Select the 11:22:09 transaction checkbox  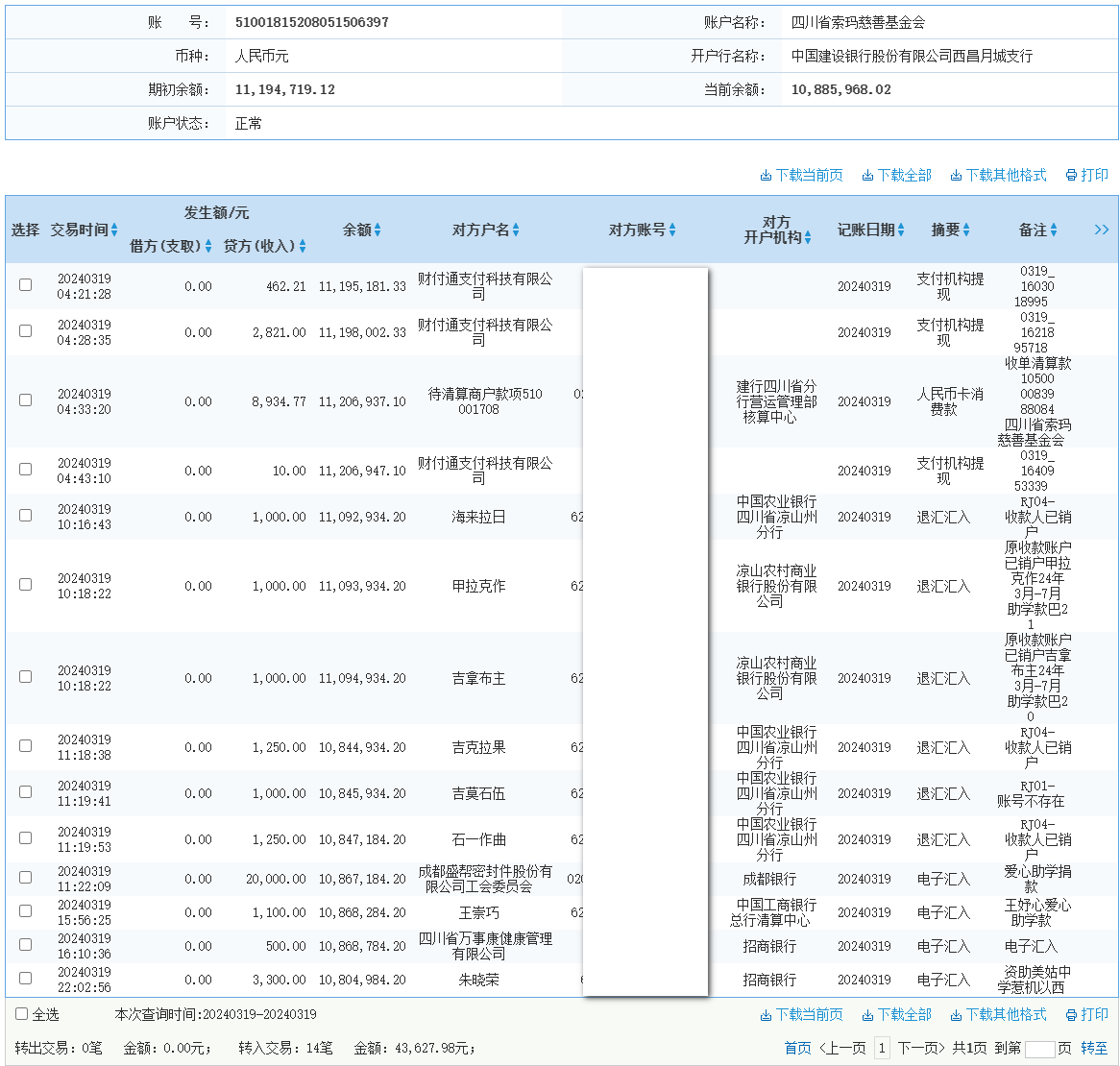(x=26, y=878)
